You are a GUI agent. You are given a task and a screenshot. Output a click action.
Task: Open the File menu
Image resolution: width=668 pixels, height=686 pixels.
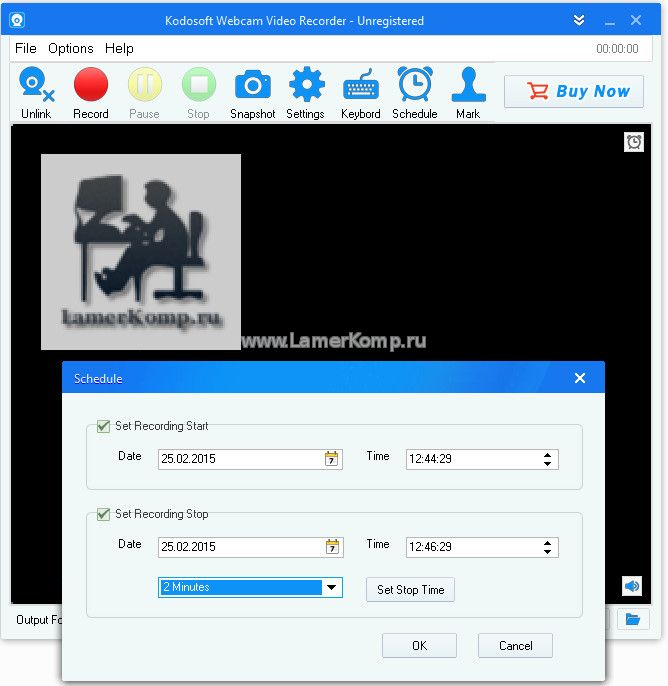click(26, 48)
